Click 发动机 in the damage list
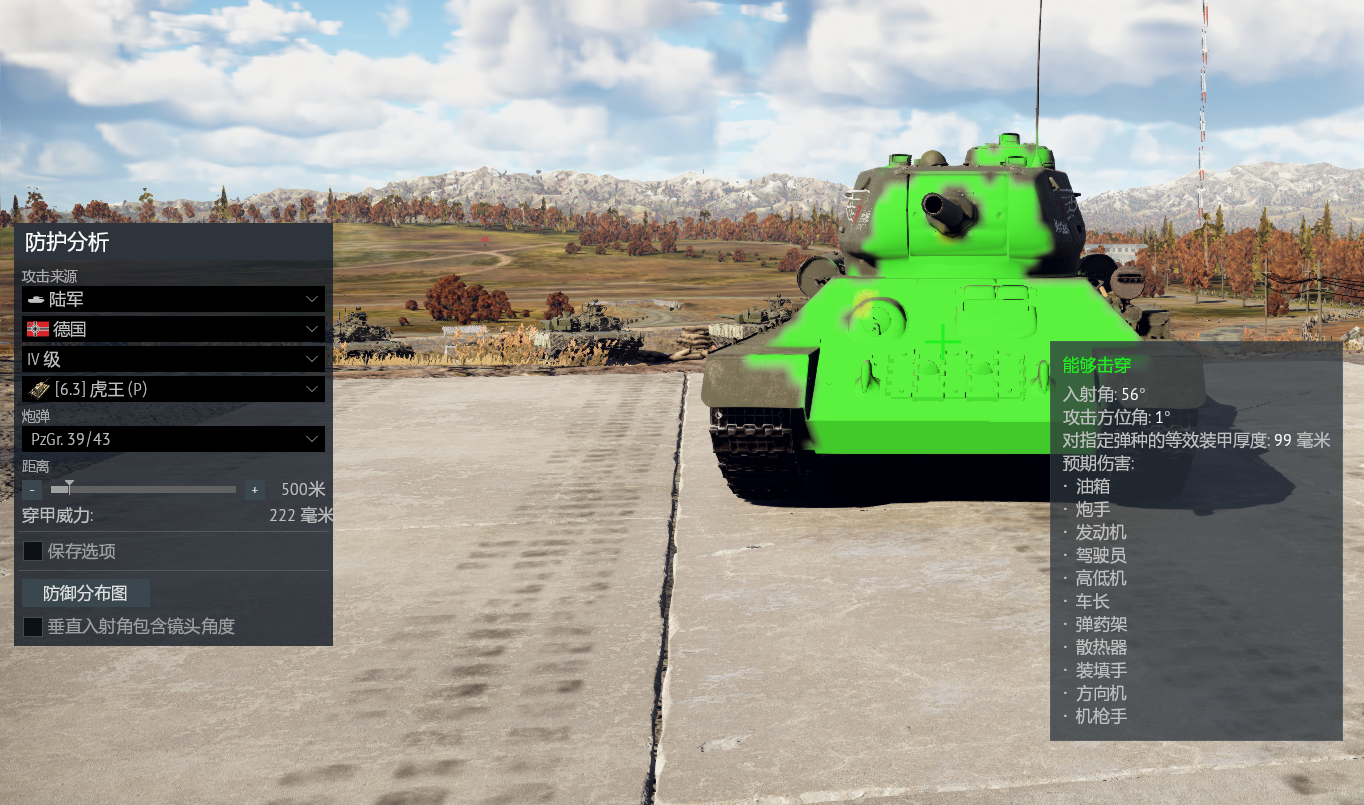This screenshot has width=1364, height=805. tap(1101, 533)
